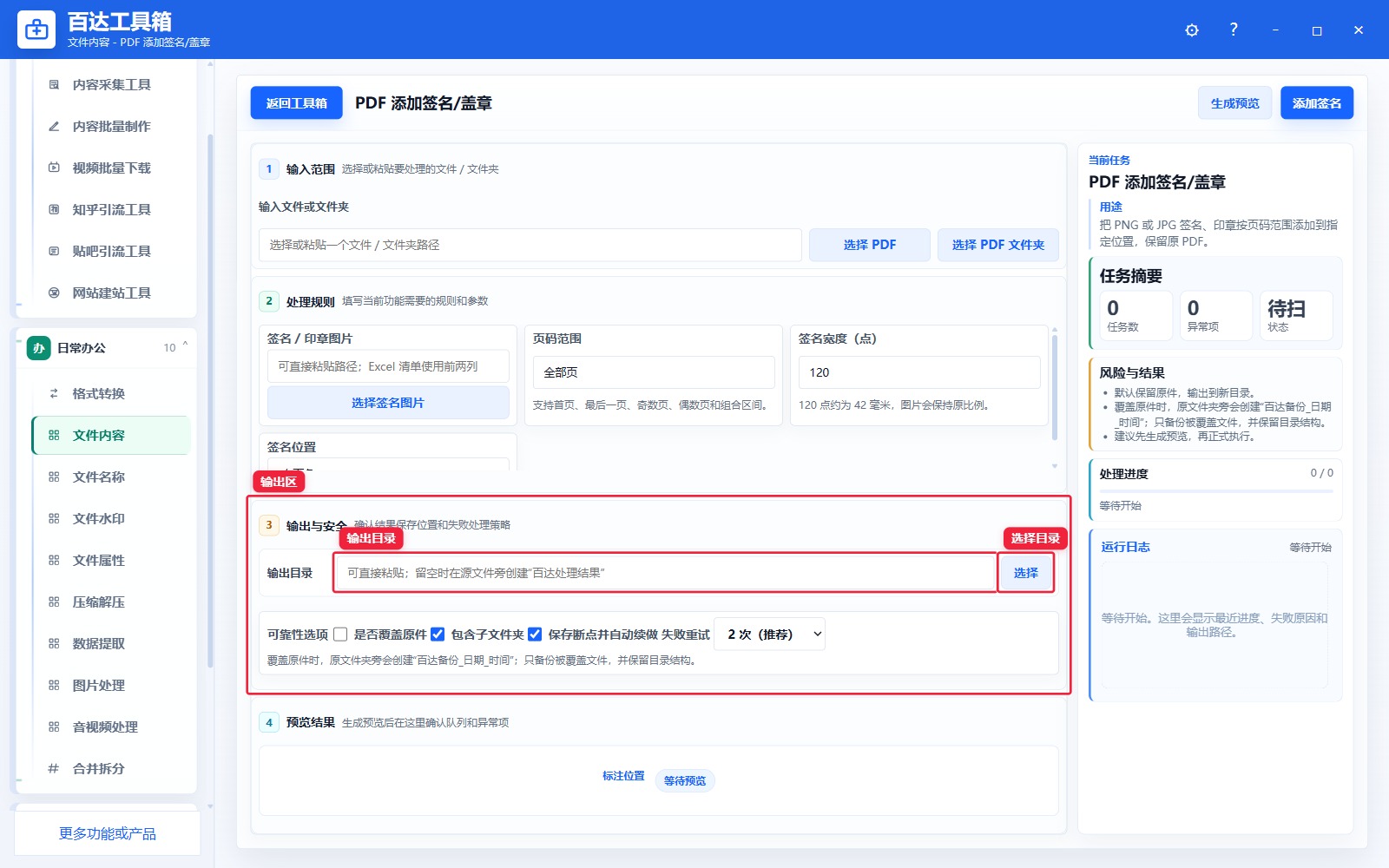Click the grid icon beside 文件属性
The width and height of the screenshot is (1389, 868).
pos(54,560)
